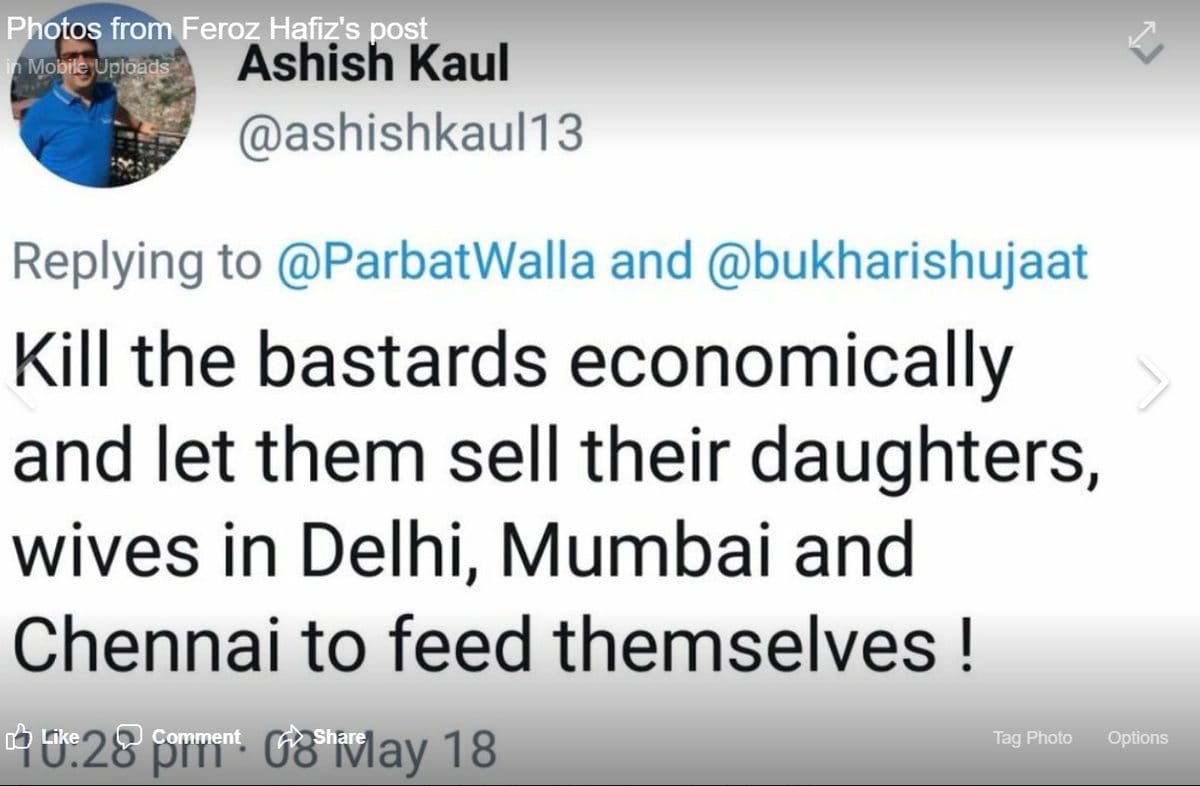Screen dimensions: 1200x786
Task: Click Tag Photo
Action: tap(1032, 738)
